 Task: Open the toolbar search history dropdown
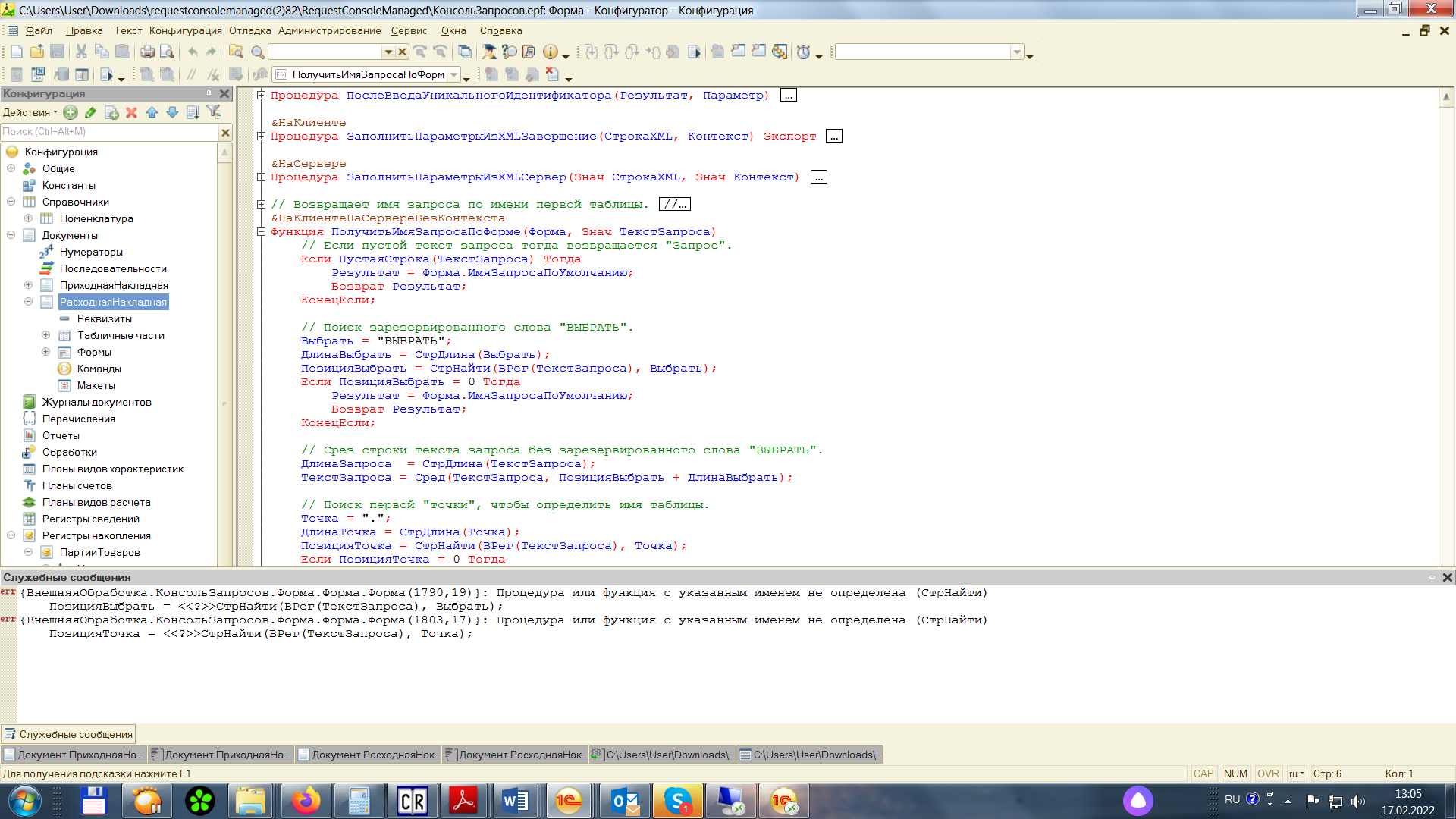tap(388, 52)
